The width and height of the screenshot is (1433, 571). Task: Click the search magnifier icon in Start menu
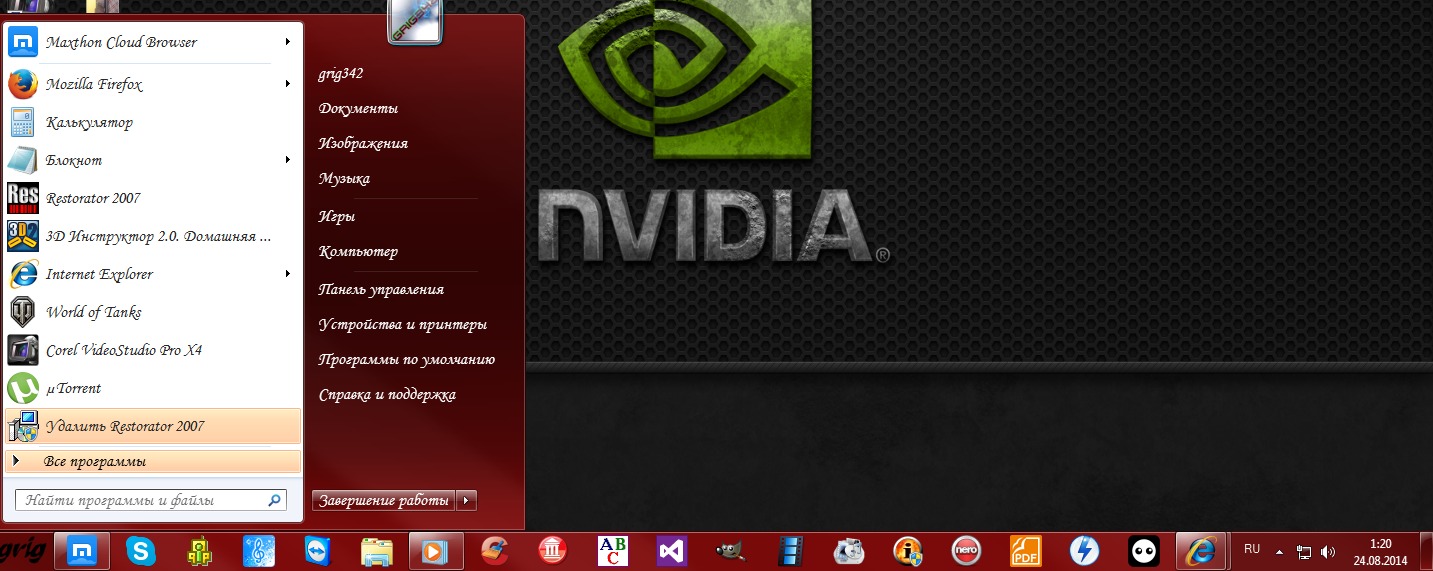(274, 500)
